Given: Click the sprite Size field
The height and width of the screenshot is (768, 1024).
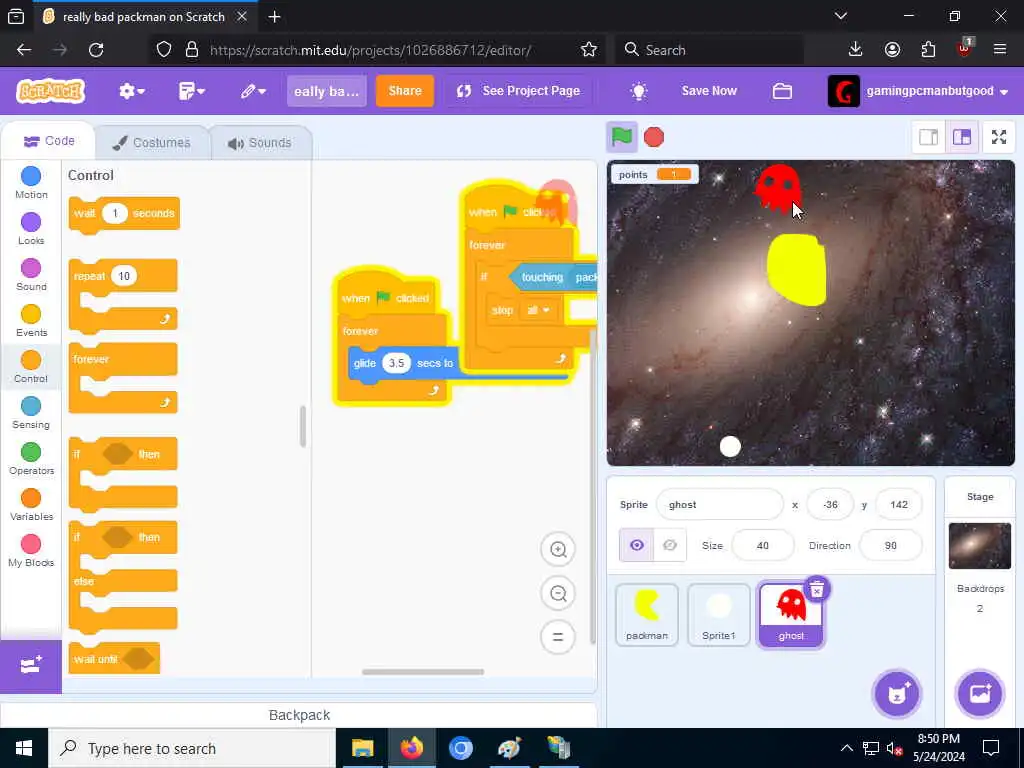Looking at the screenshot, I should pos(763,545).
